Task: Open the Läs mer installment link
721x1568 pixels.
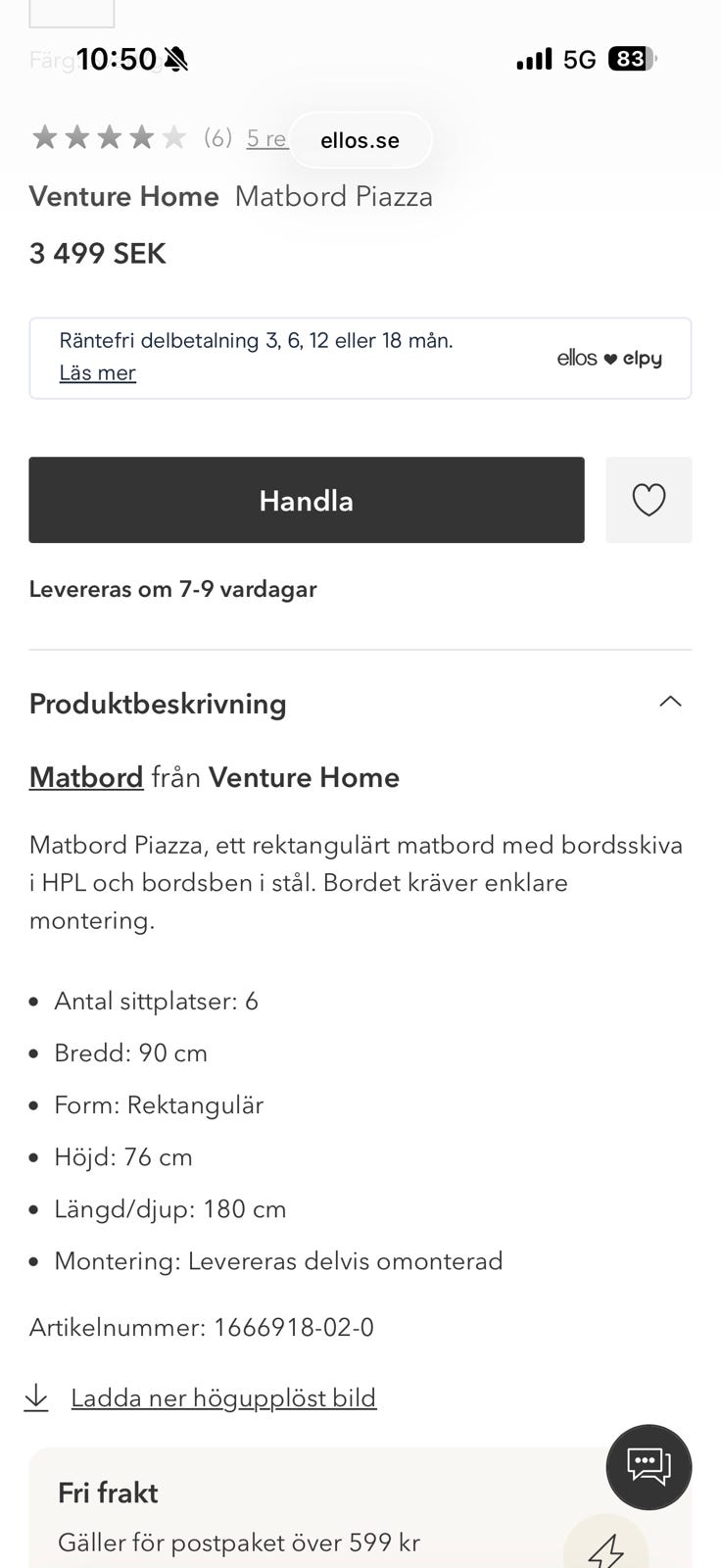Action: coord(97,373)
